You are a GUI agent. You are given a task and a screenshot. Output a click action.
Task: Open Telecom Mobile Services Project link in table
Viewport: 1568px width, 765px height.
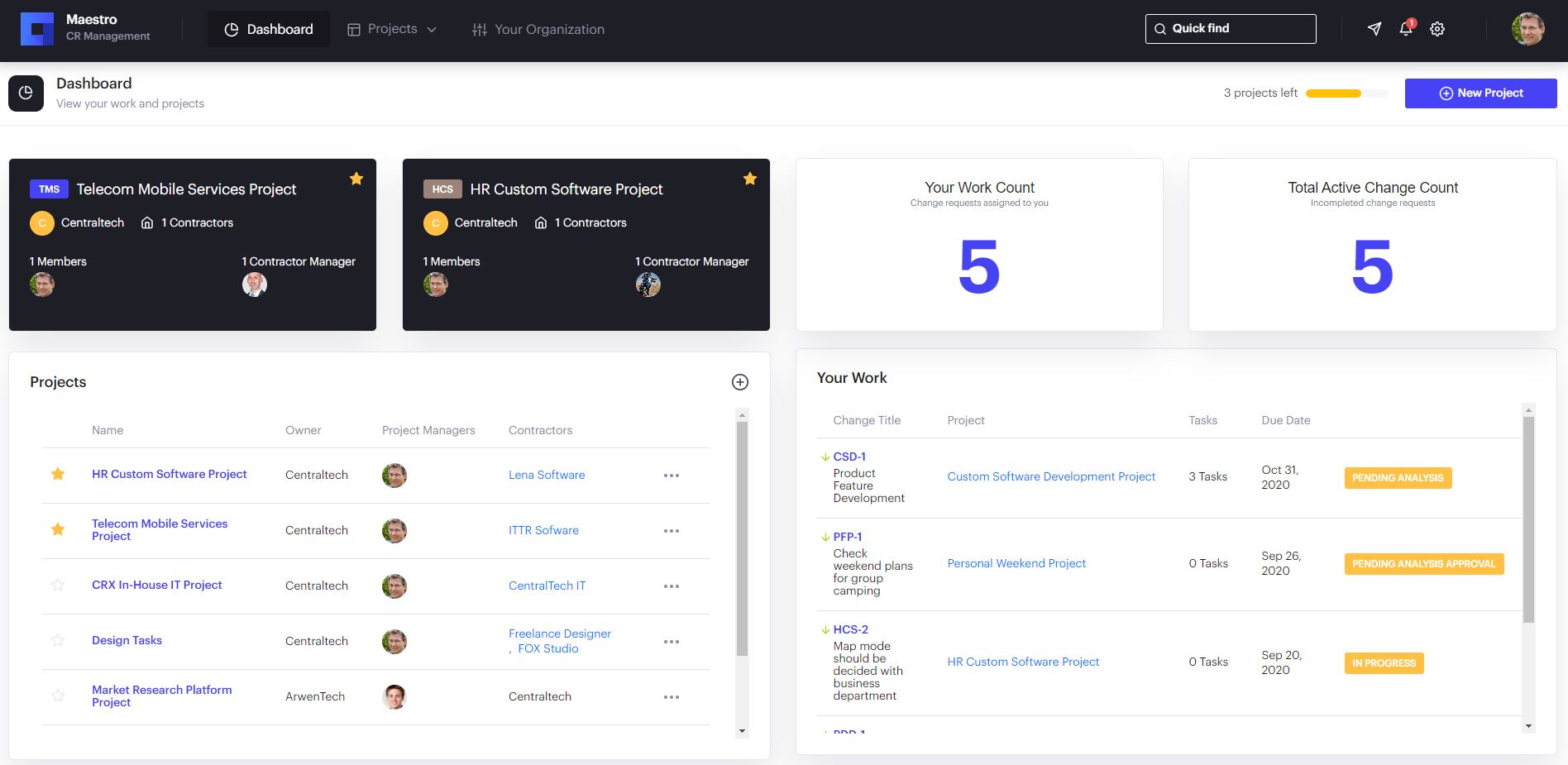(x=160, y=529)
